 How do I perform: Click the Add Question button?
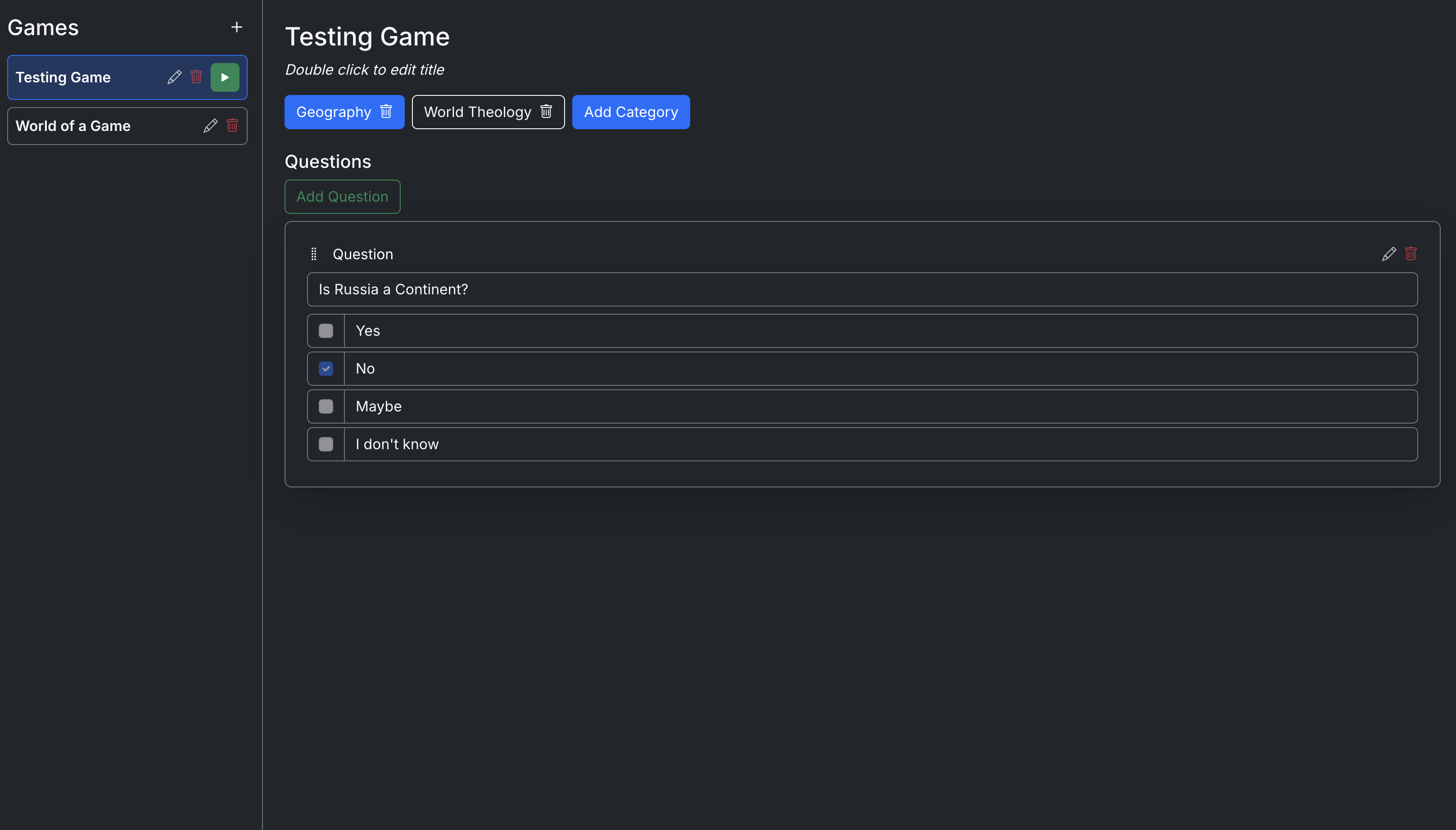click(x=342, y=197)
